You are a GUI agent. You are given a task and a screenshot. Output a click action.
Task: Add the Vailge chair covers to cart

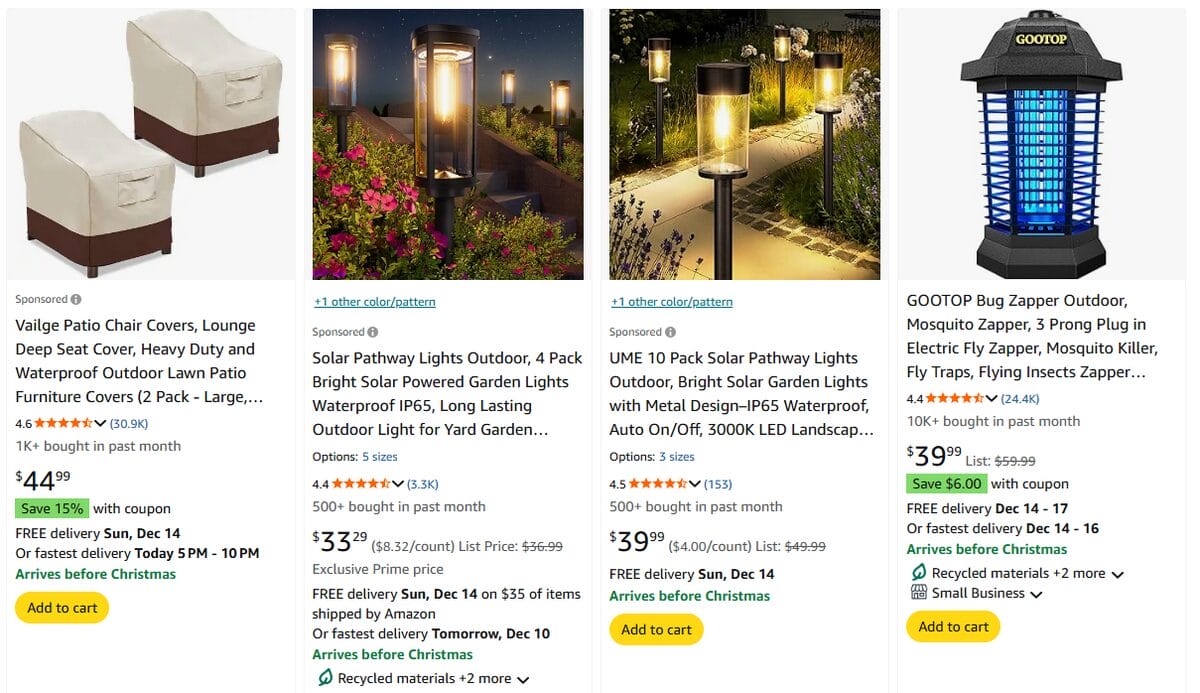click(x=61, y=607)
